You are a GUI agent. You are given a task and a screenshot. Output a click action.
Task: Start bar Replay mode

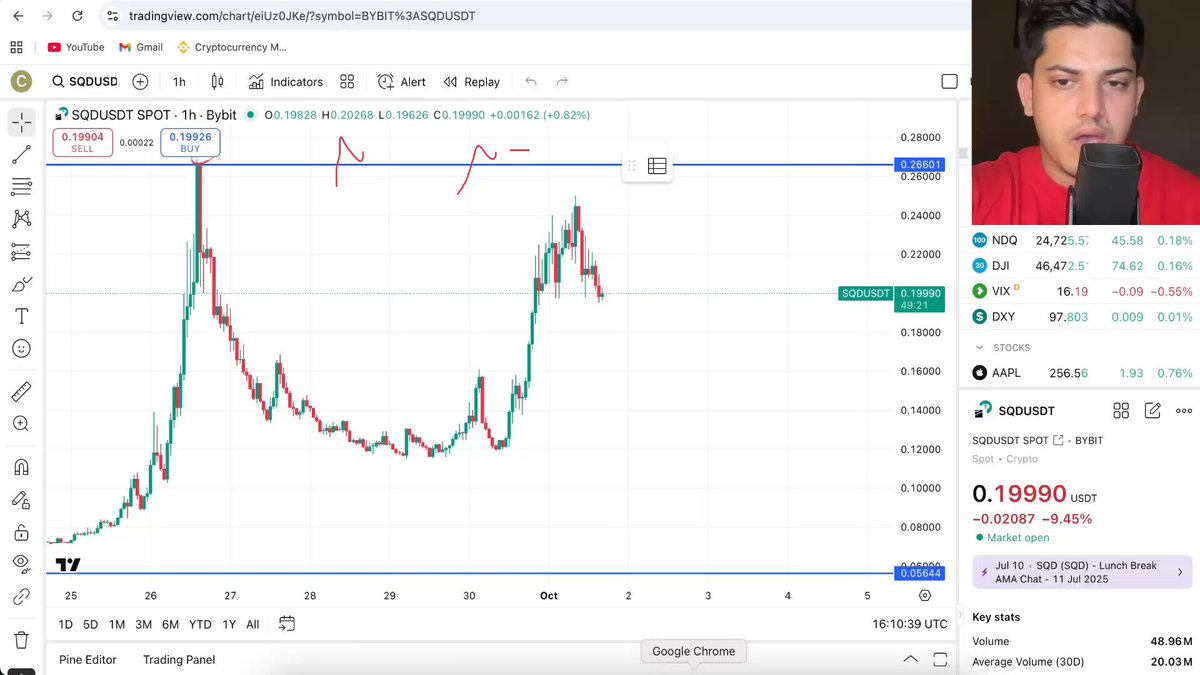(471, 82)
